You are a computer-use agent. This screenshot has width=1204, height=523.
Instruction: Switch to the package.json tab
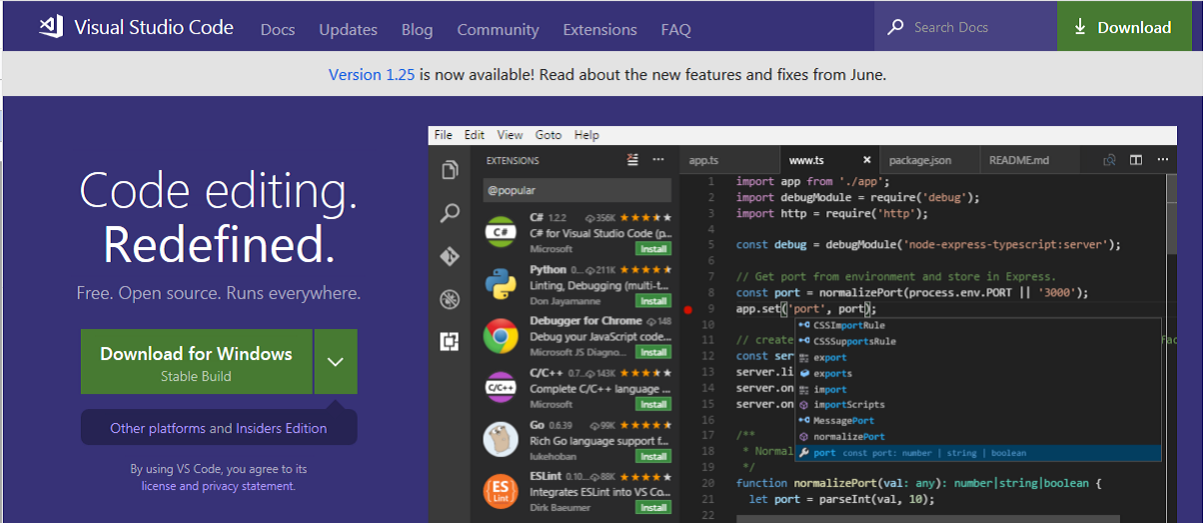pyautogui.click(x=920, y=160)
